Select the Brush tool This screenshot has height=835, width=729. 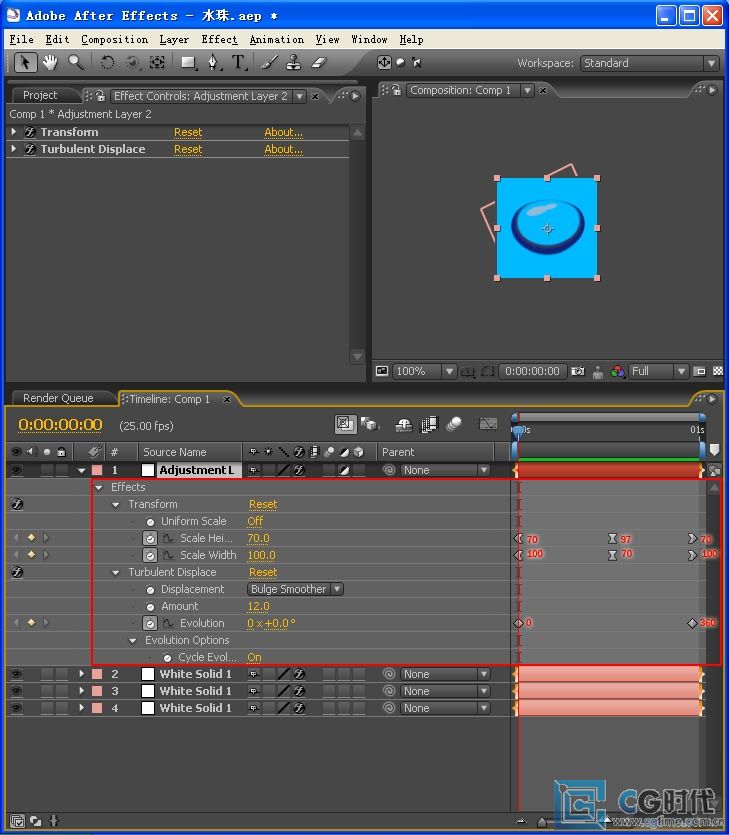click(x=269, y=63)
